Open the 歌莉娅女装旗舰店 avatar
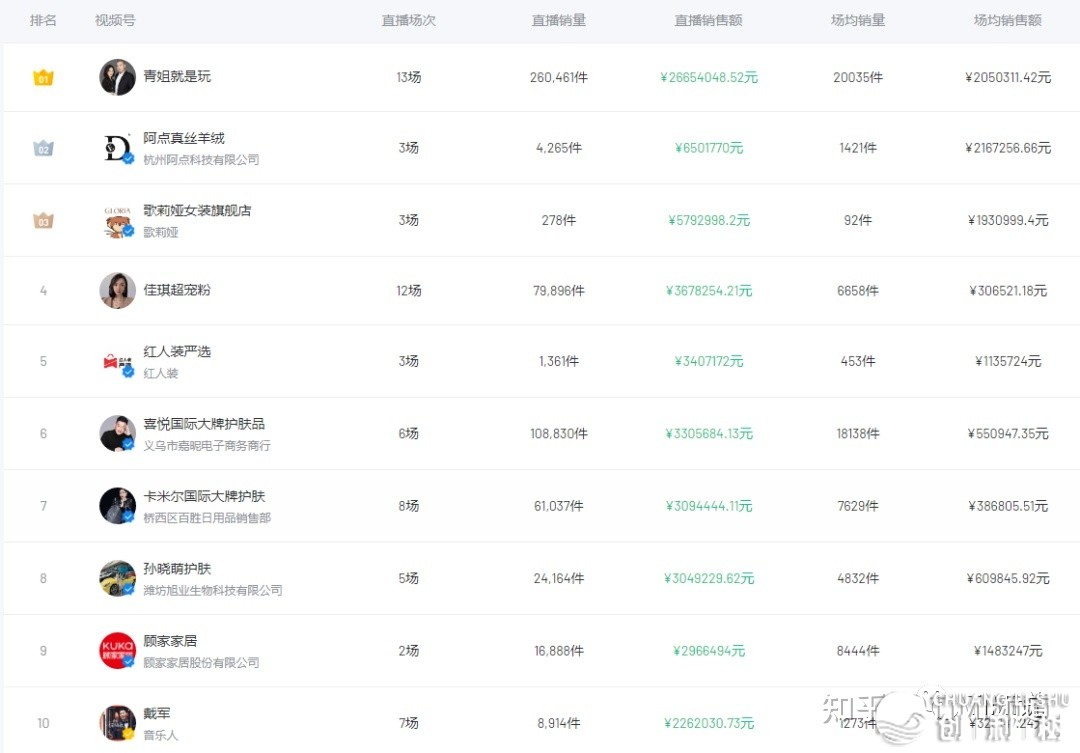This screenshot has height=753, width=1080. [x=117, y=220]
